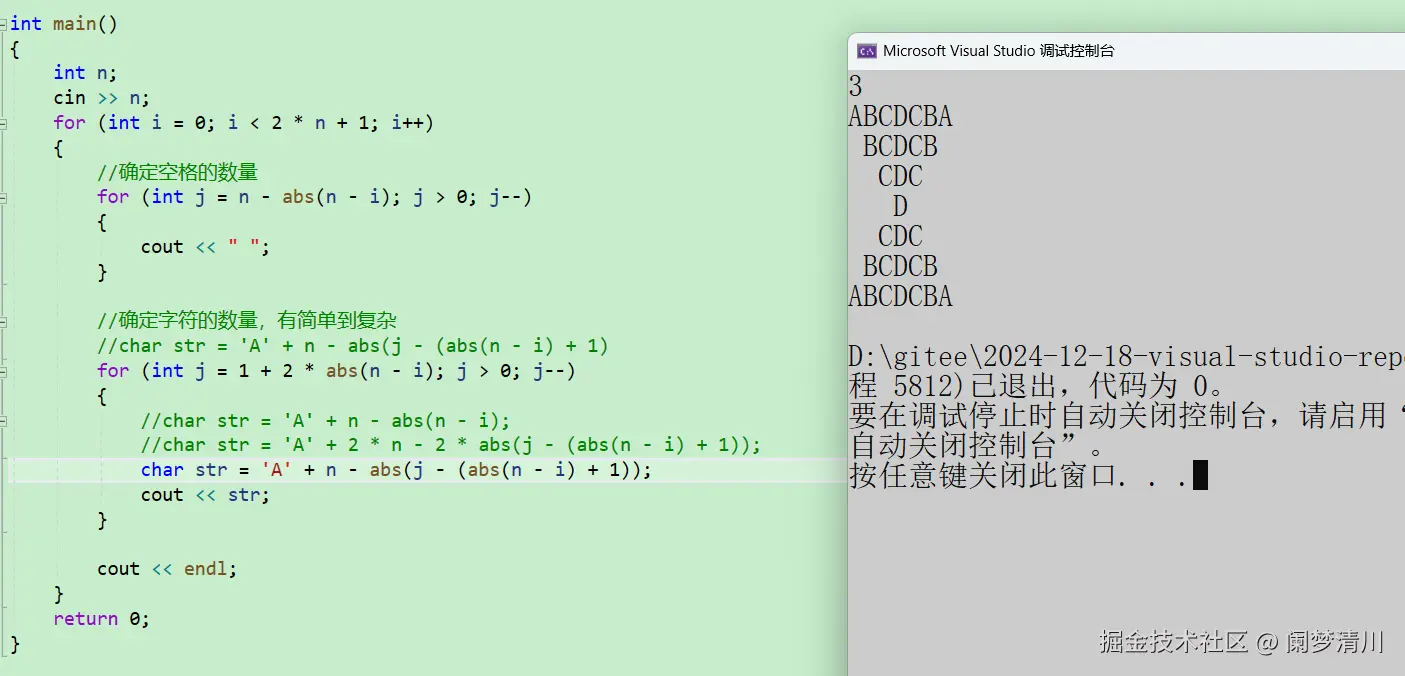Click the Microsoft Visual Studio 调试控制台 title
The width and height of the screenshot is (1405, 676).
click(998, 51)
